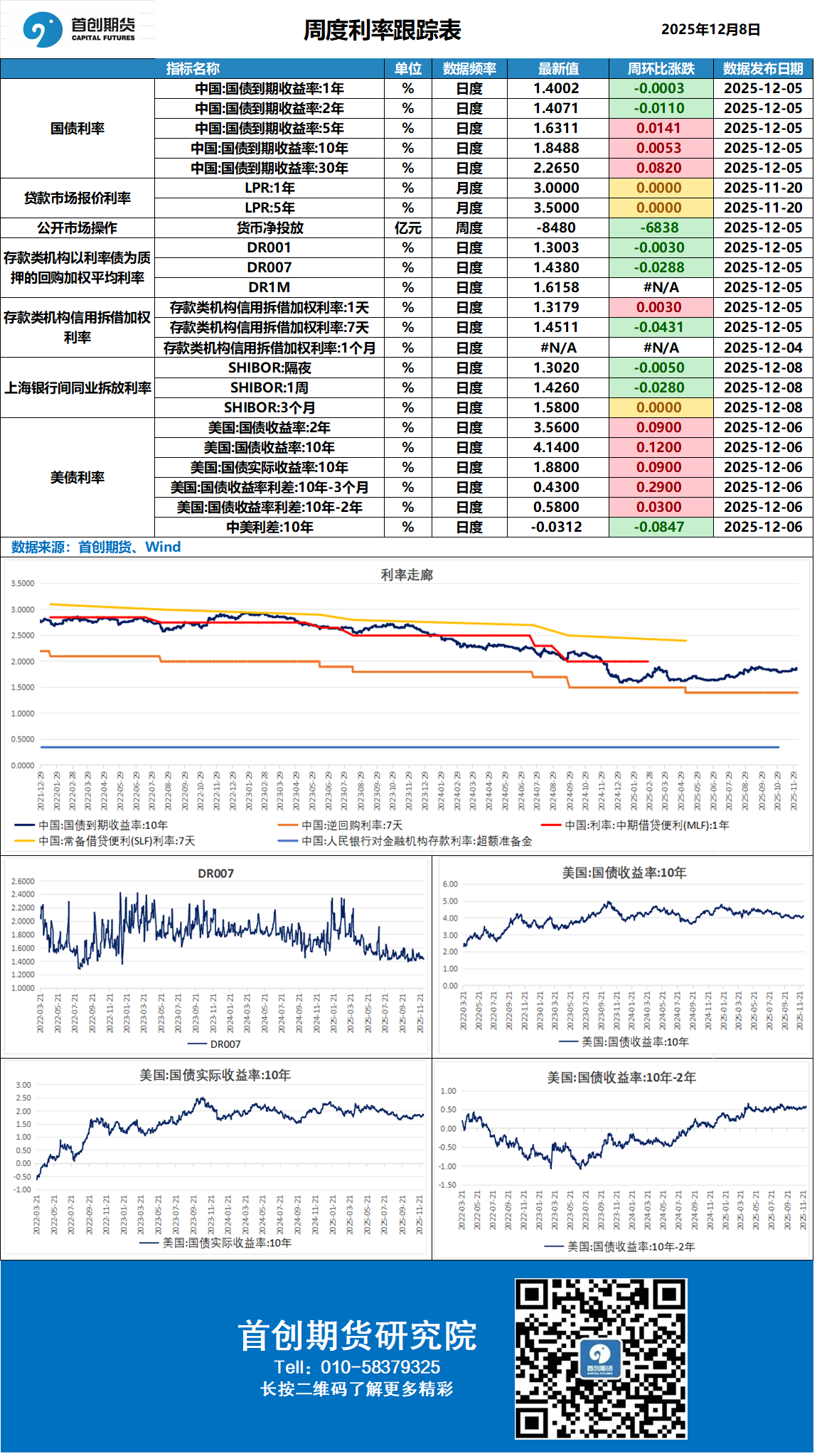
Task: Click the phone number 010-58379325
Action: 380,1367
